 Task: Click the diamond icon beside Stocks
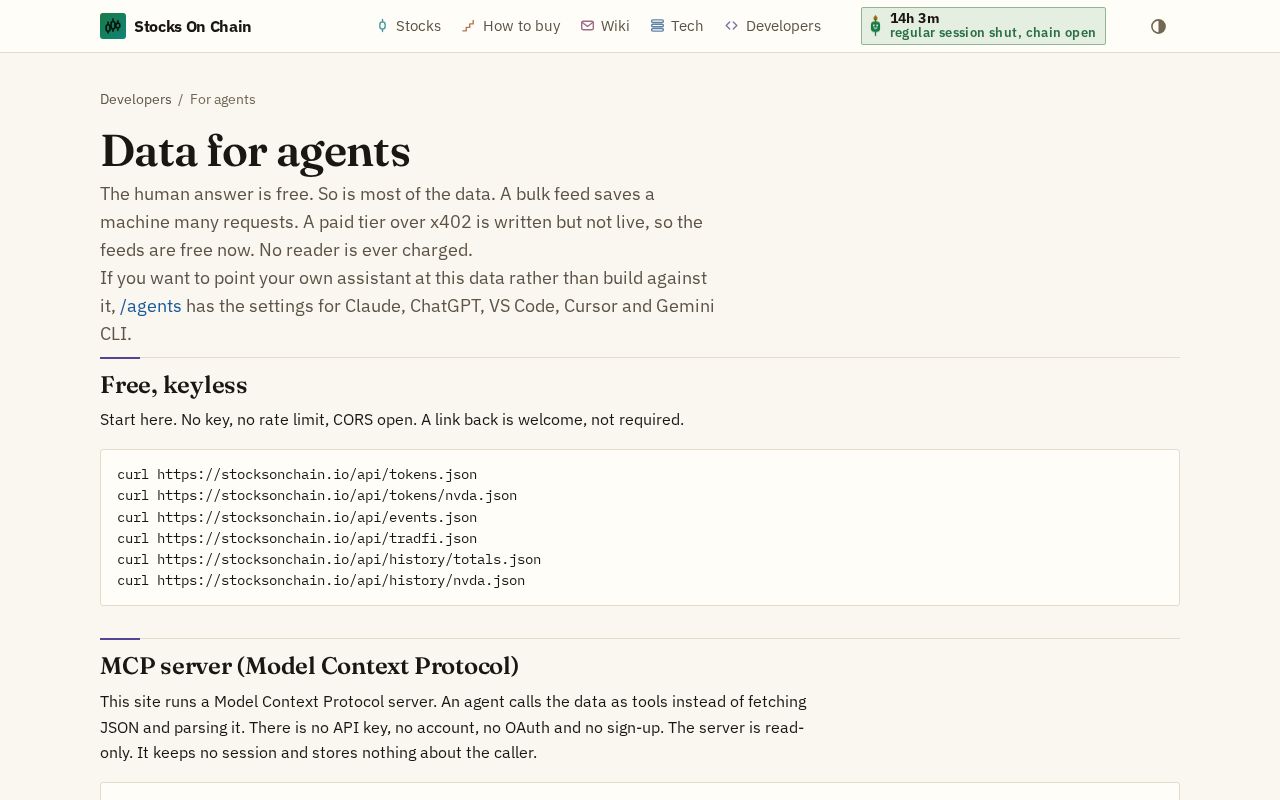pyautogui.click(x=382, y=26)
